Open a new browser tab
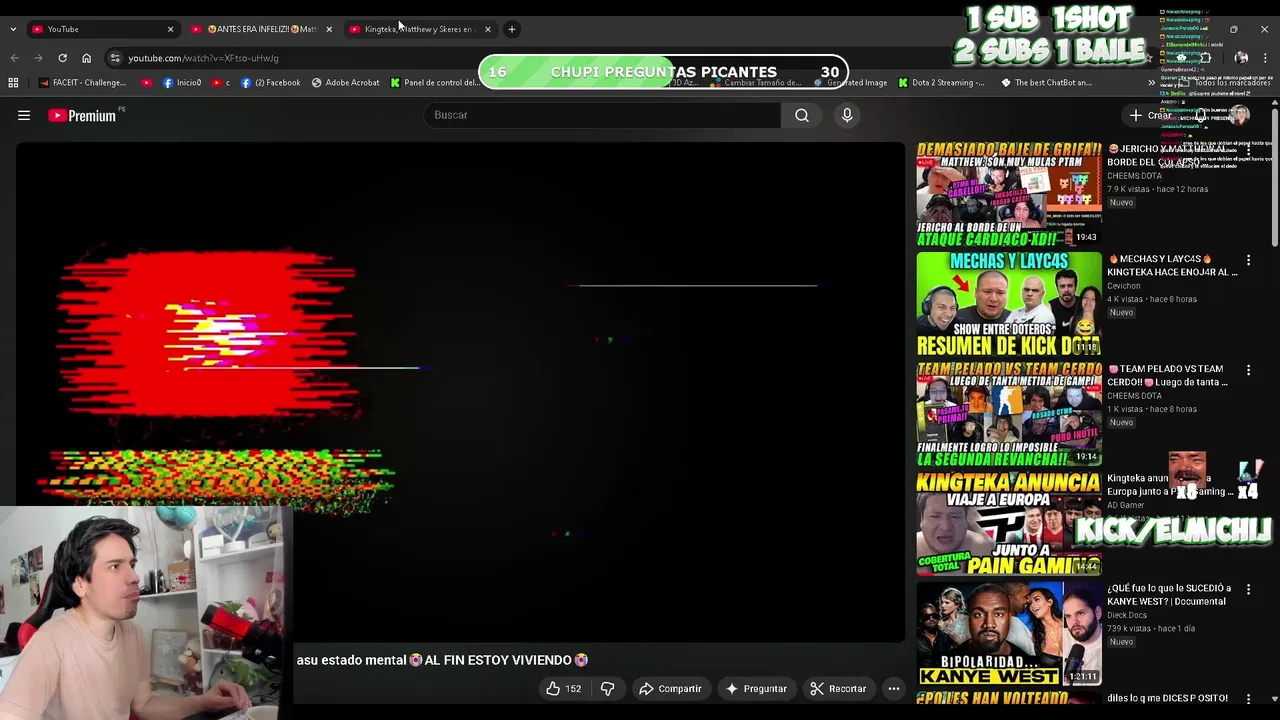The image size is (1280, 720). pyautogui.click(x=511, y=29)
